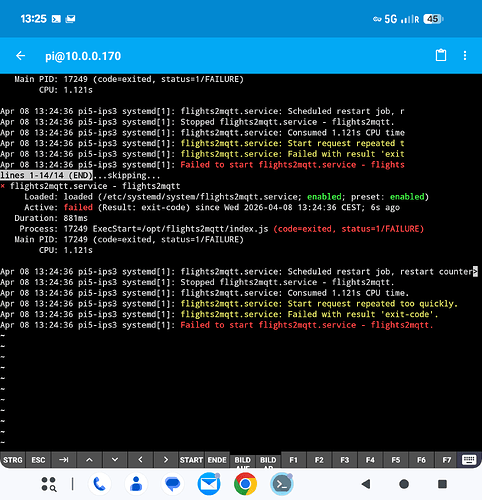Tap the F4 function key
Screen dimensions: 482x500
point(370,460)
